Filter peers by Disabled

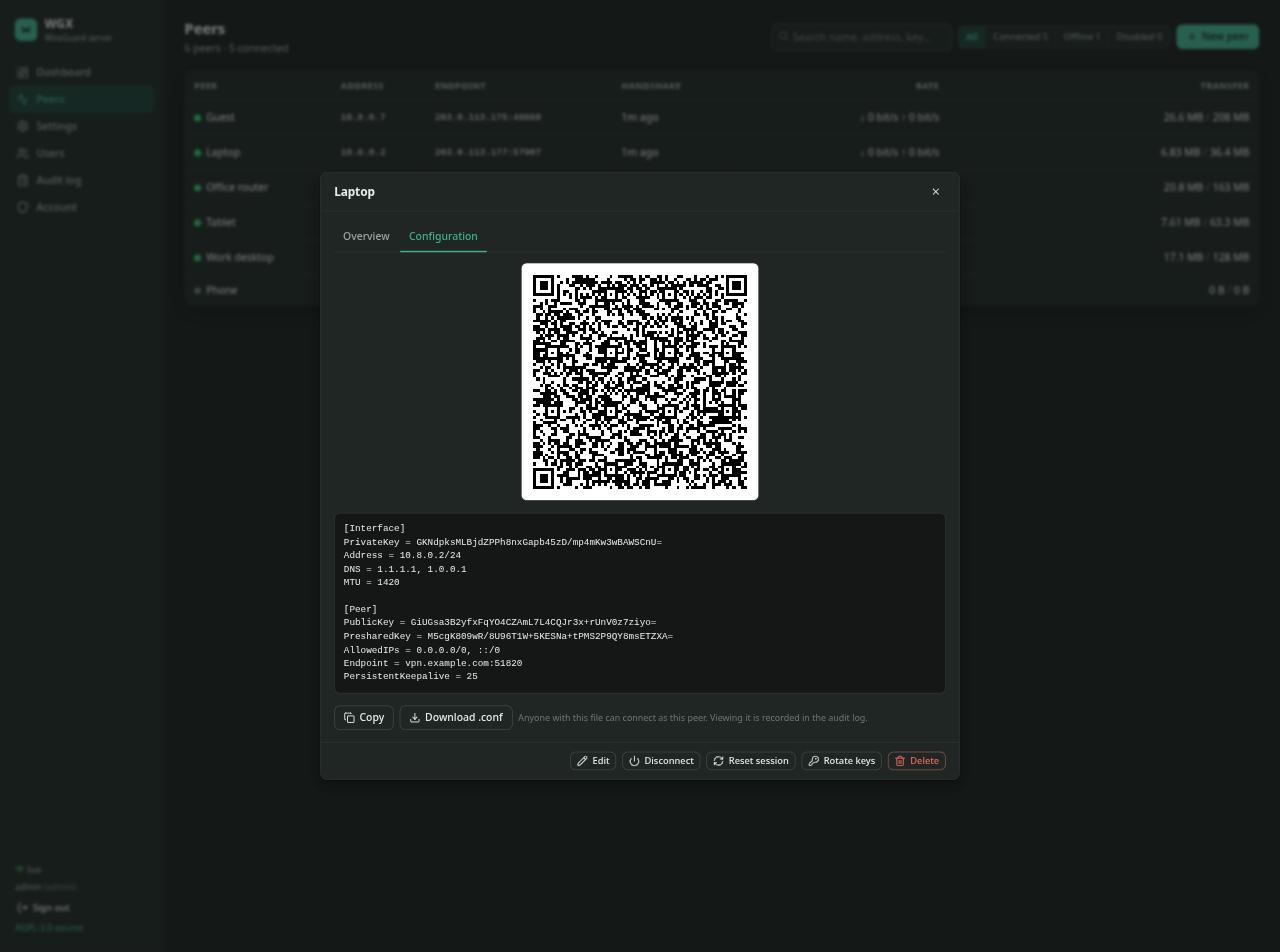tap(1139, 37)
